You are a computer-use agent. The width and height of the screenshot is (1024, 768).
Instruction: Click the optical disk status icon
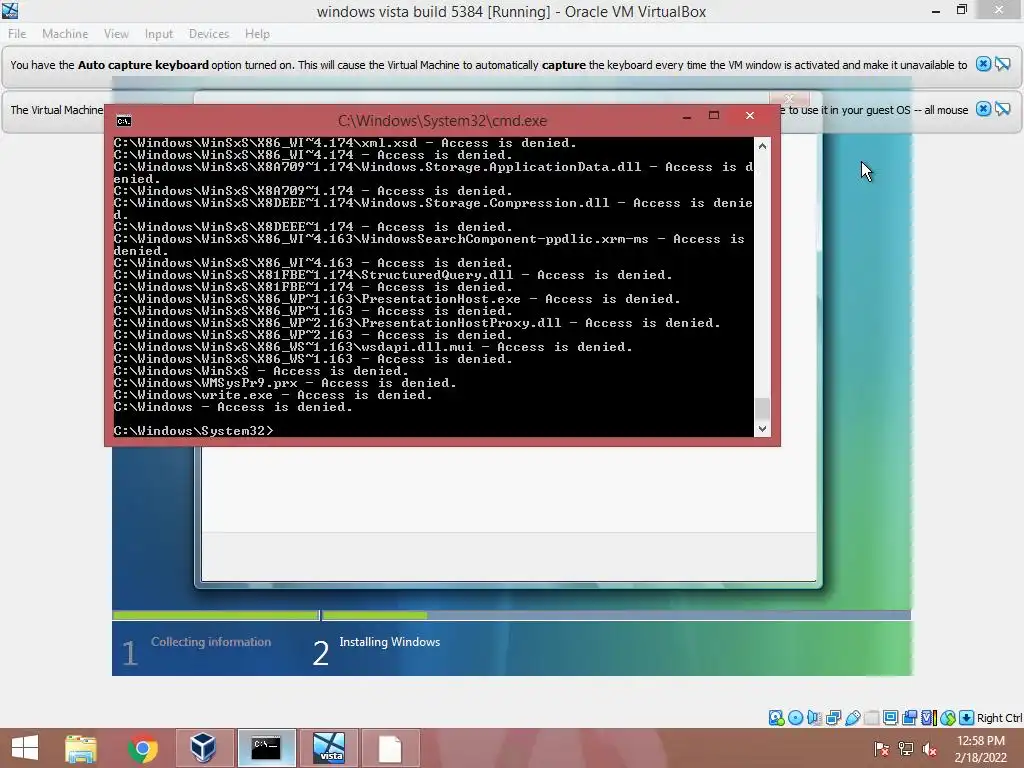[795, 718]
